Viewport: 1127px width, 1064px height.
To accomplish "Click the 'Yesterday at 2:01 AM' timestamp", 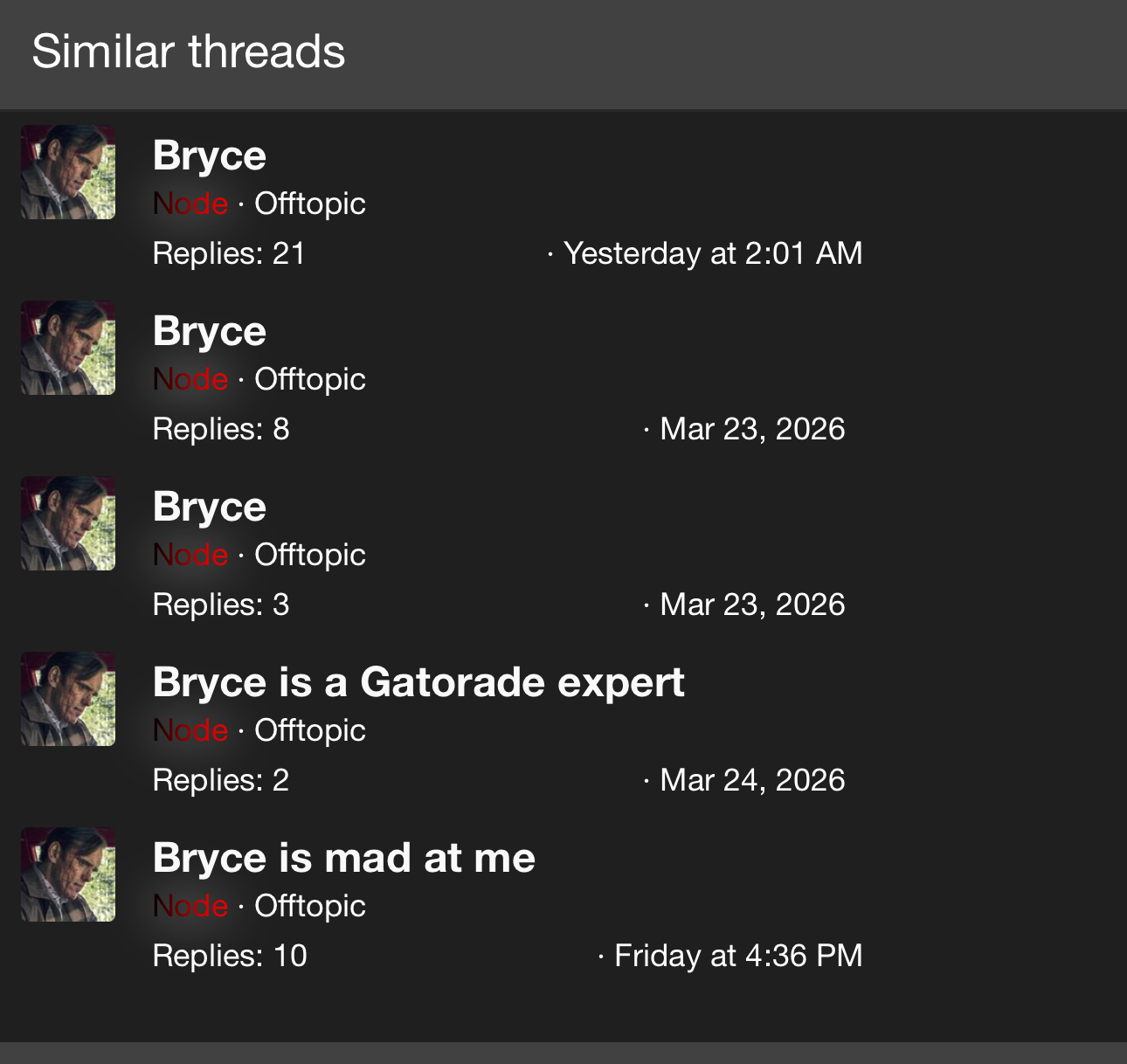I will pos(713,254).
